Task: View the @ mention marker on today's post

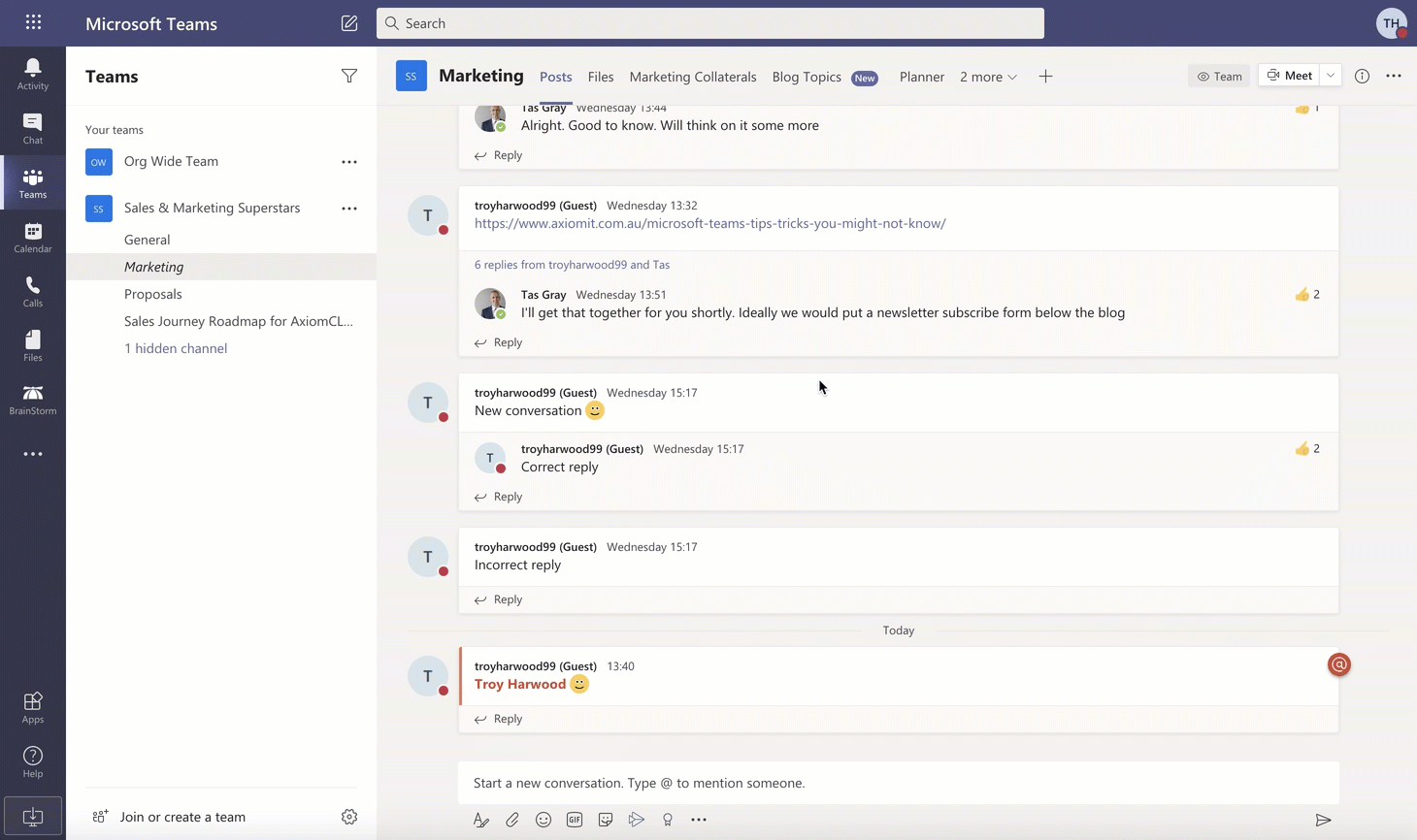Action: pos(1339,664)
